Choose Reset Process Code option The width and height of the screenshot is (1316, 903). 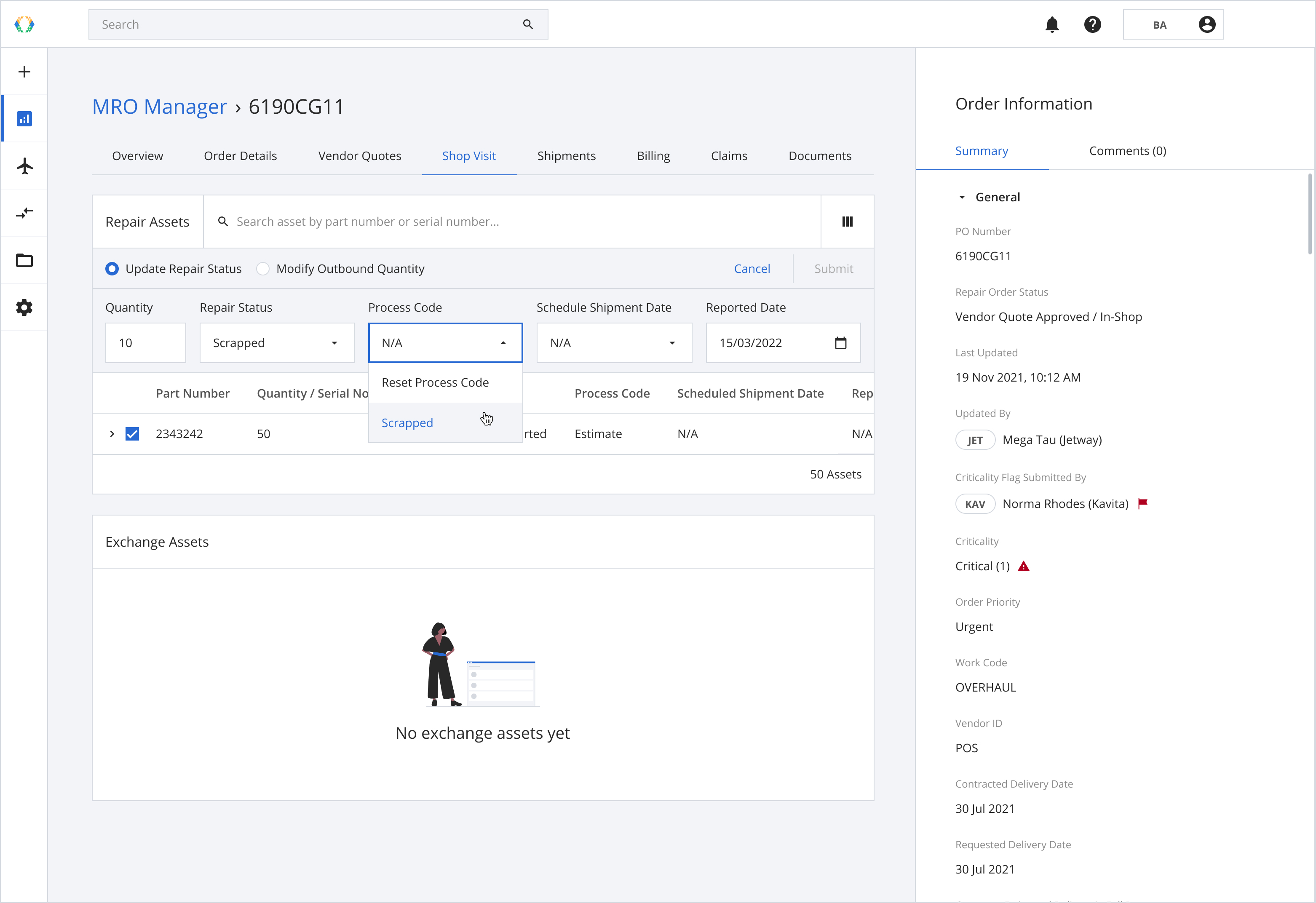[x=445, y=383]
